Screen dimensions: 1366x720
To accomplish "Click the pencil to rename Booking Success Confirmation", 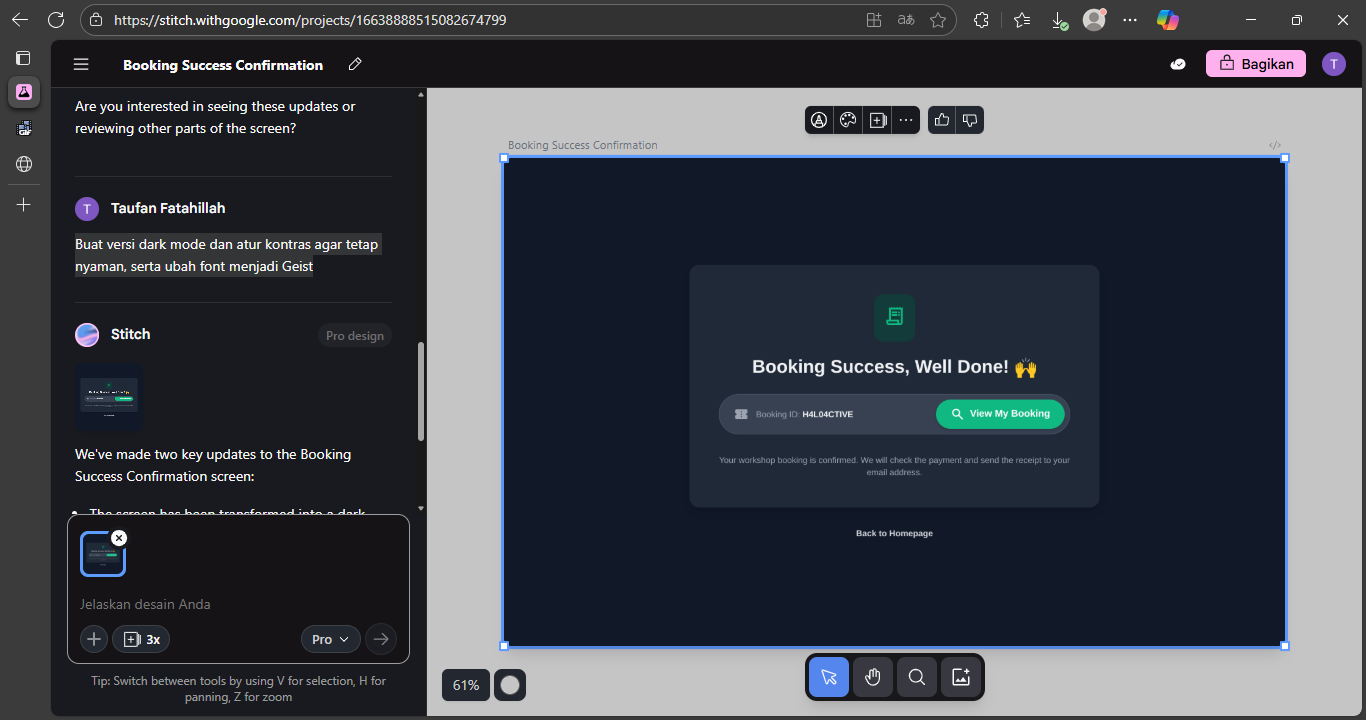I will [354, 64].
